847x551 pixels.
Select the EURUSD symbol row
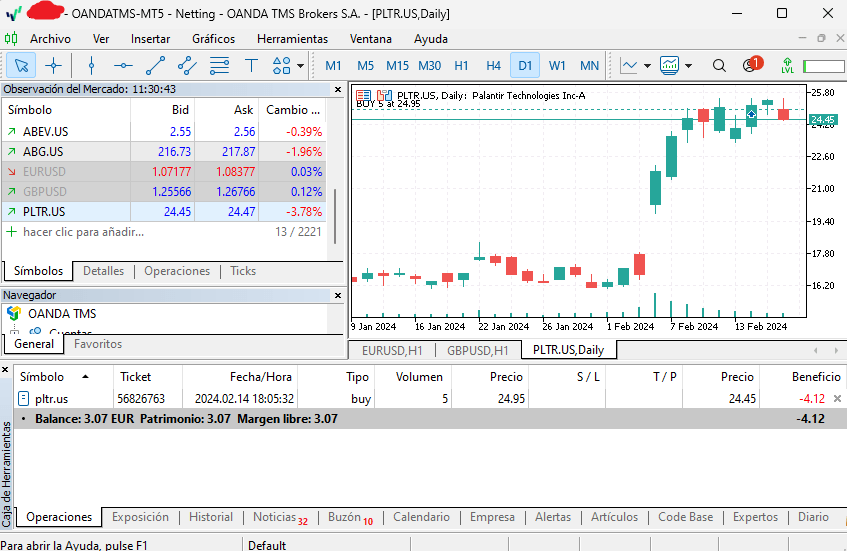pyautogui.click(x=164, y=172)
